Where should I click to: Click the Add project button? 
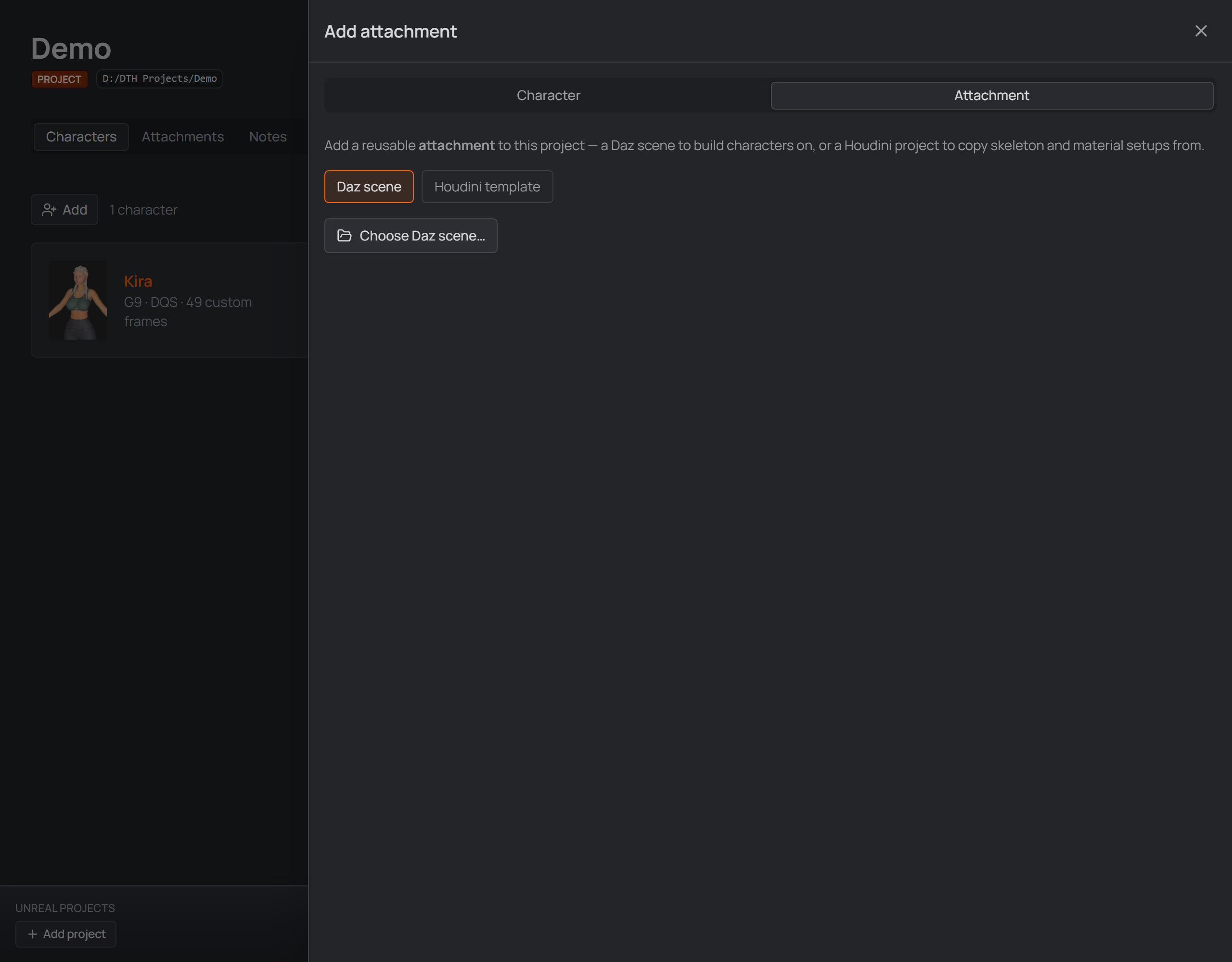pos(66,934)
